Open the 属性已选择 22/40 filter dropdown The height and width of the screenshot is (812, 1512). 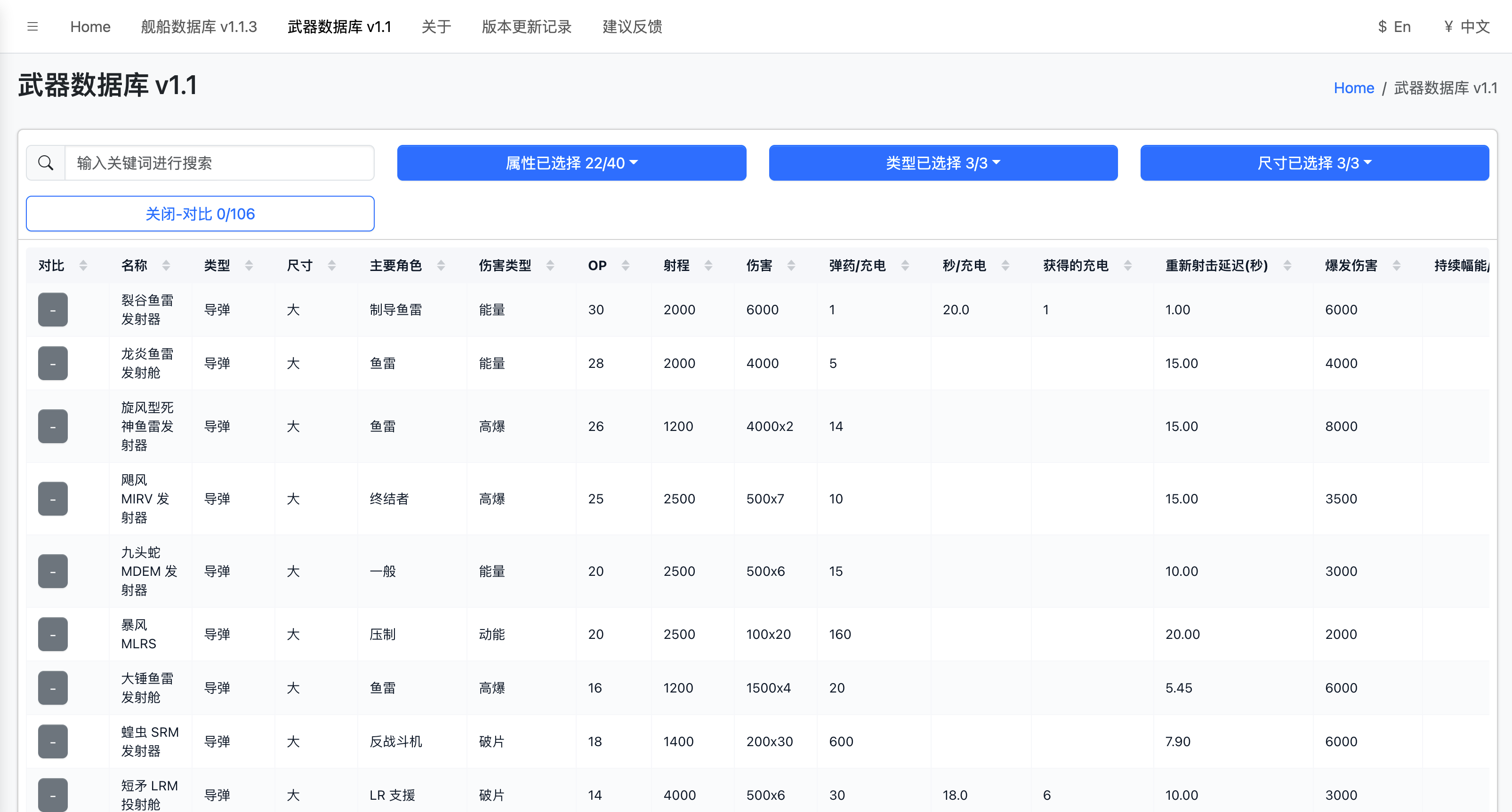point(571,162)
